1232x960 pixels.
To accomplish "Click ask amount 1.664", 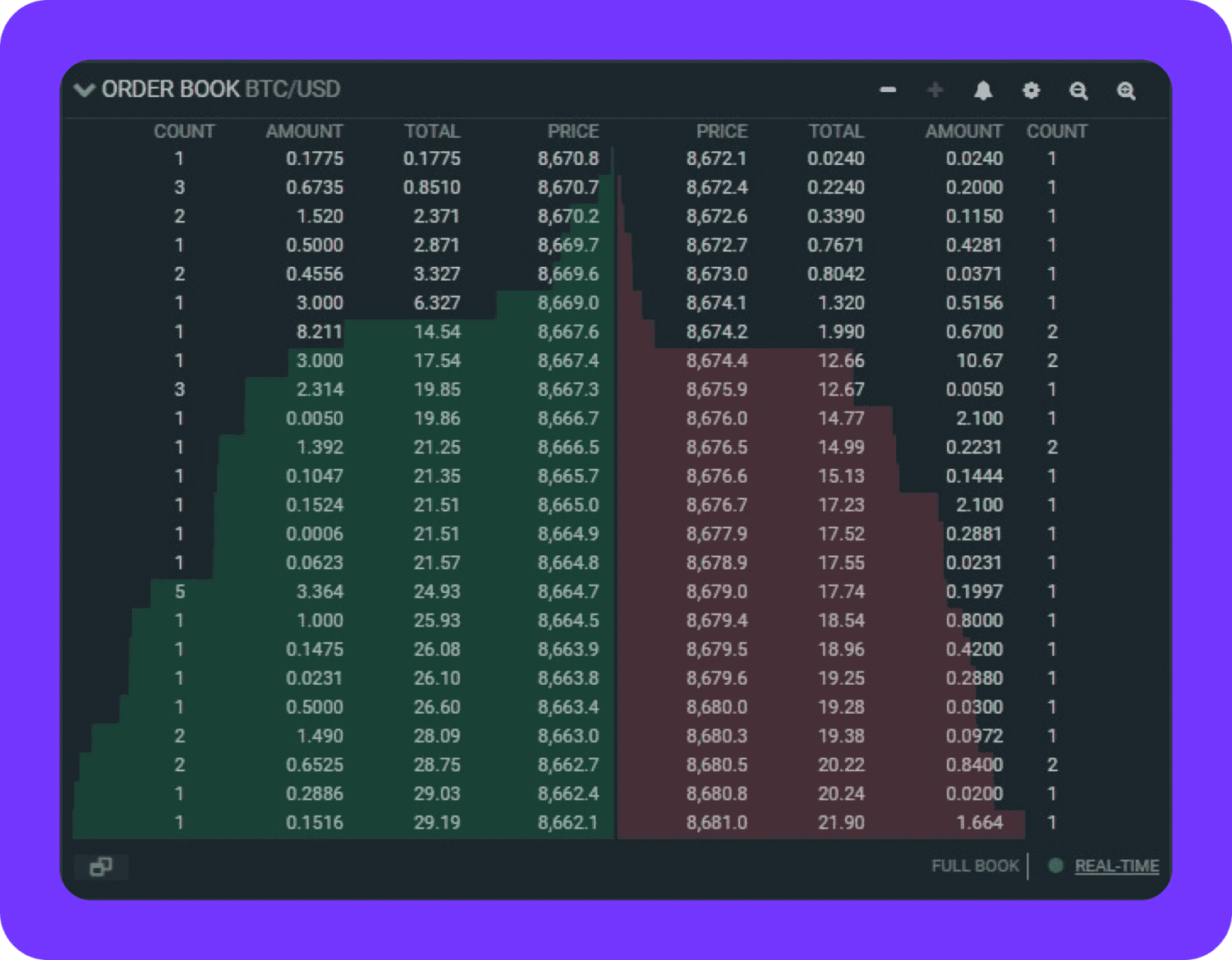I will pyautogui.click(x=979, y=822).
